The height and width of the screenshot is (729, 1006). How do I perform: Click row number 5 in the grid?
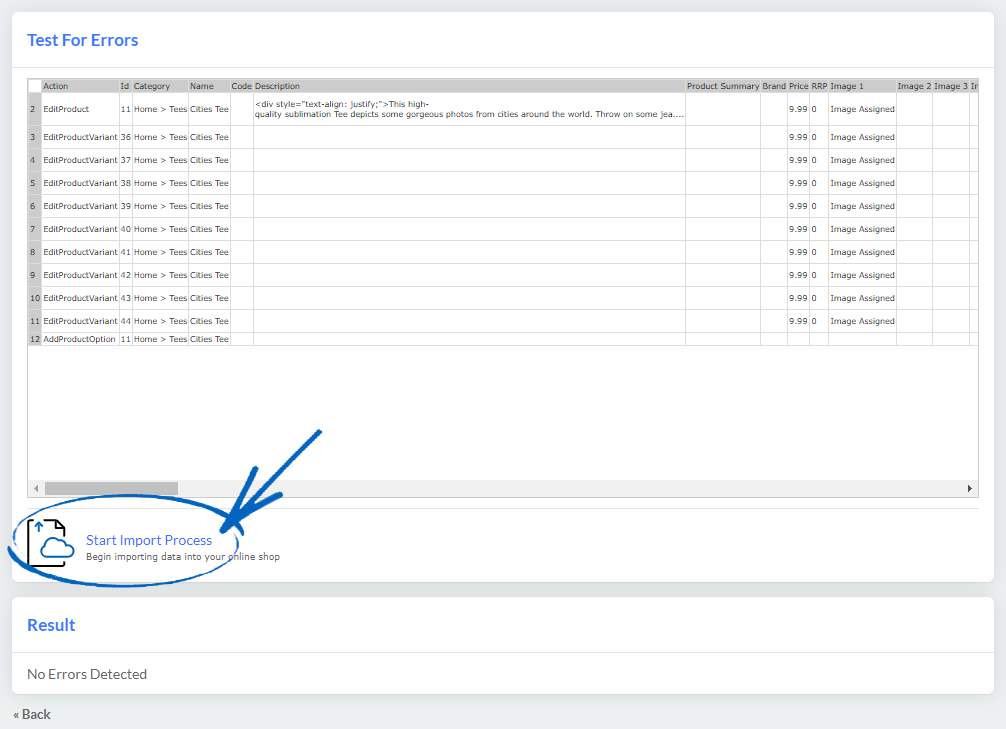(x=33, y=183)
